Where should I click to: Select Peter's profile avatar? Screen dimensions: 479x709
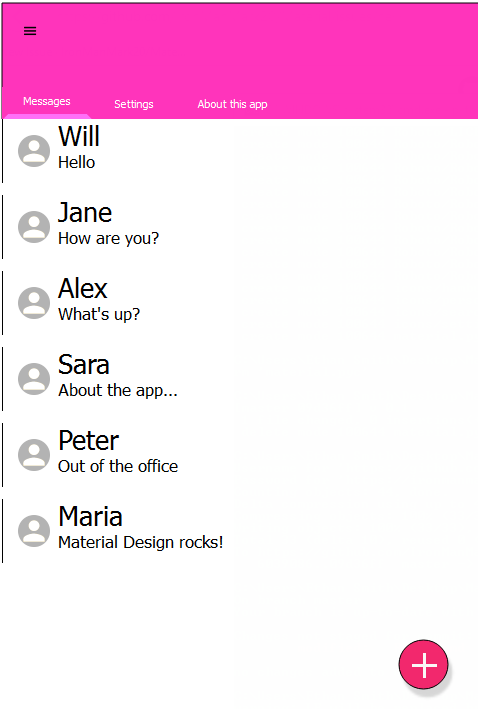coord(34,455)
